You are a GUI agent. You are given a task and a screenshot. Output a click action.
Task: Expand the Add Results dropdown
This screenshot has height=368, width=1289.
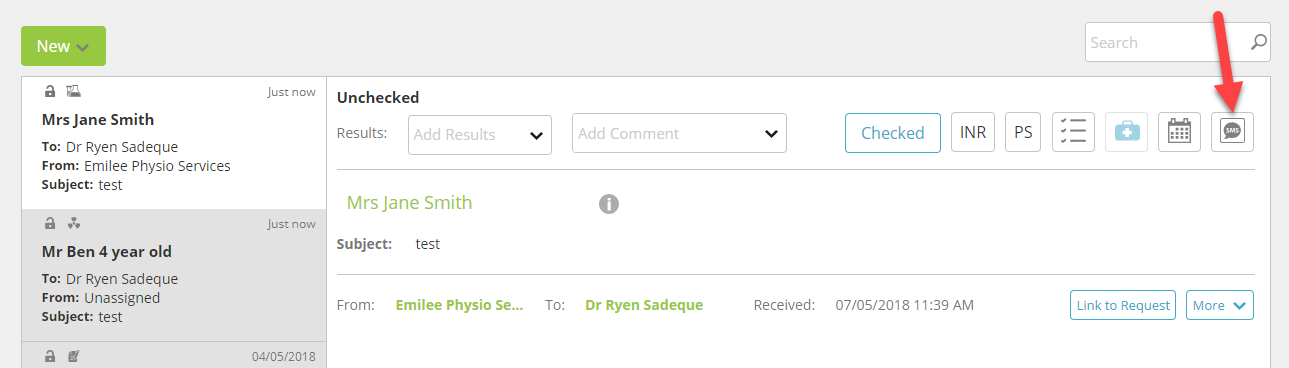[480, 134]
